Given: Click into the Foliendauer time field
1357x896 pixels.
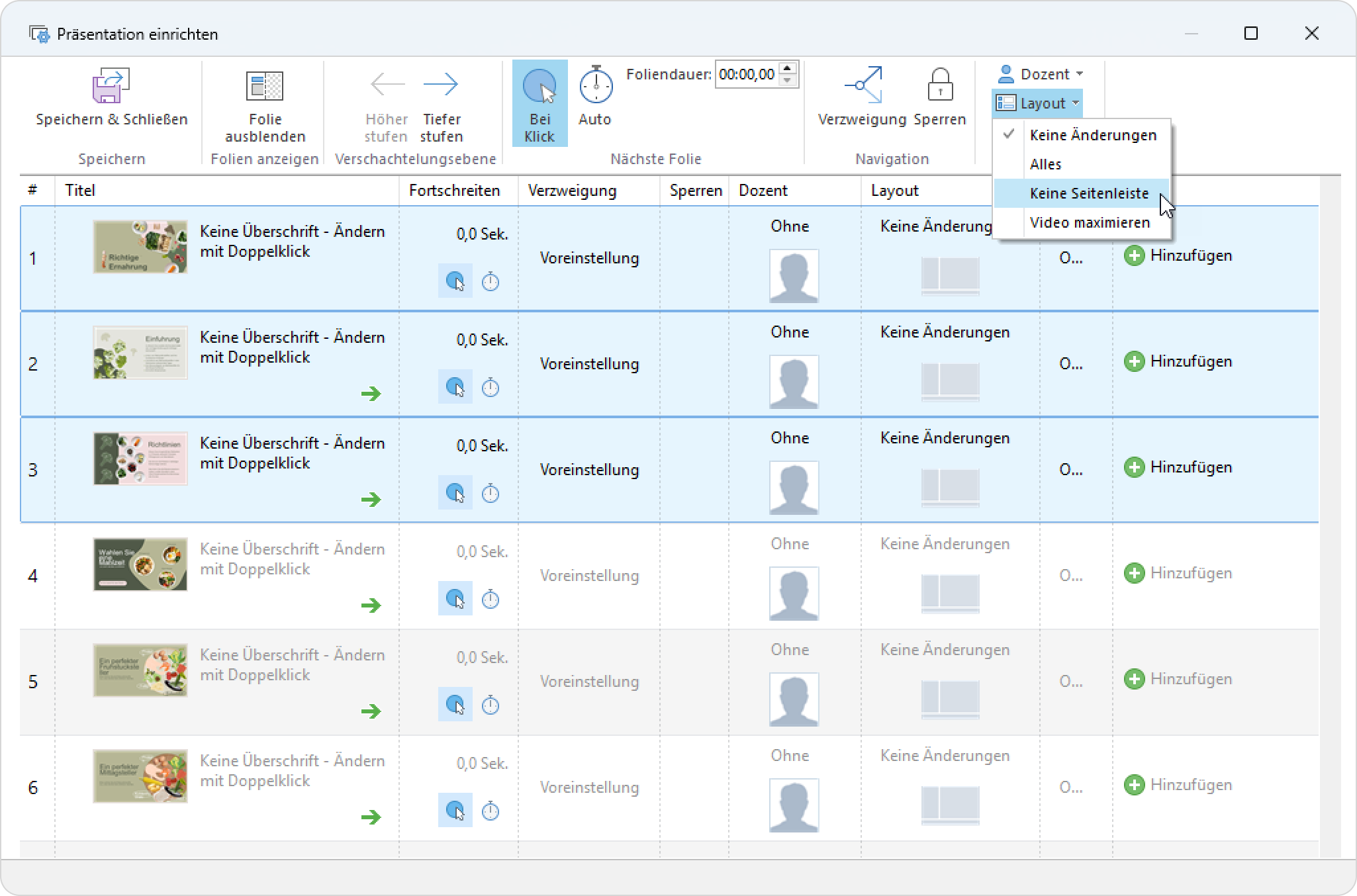Looking at the screenshot, I should [747, 74].
